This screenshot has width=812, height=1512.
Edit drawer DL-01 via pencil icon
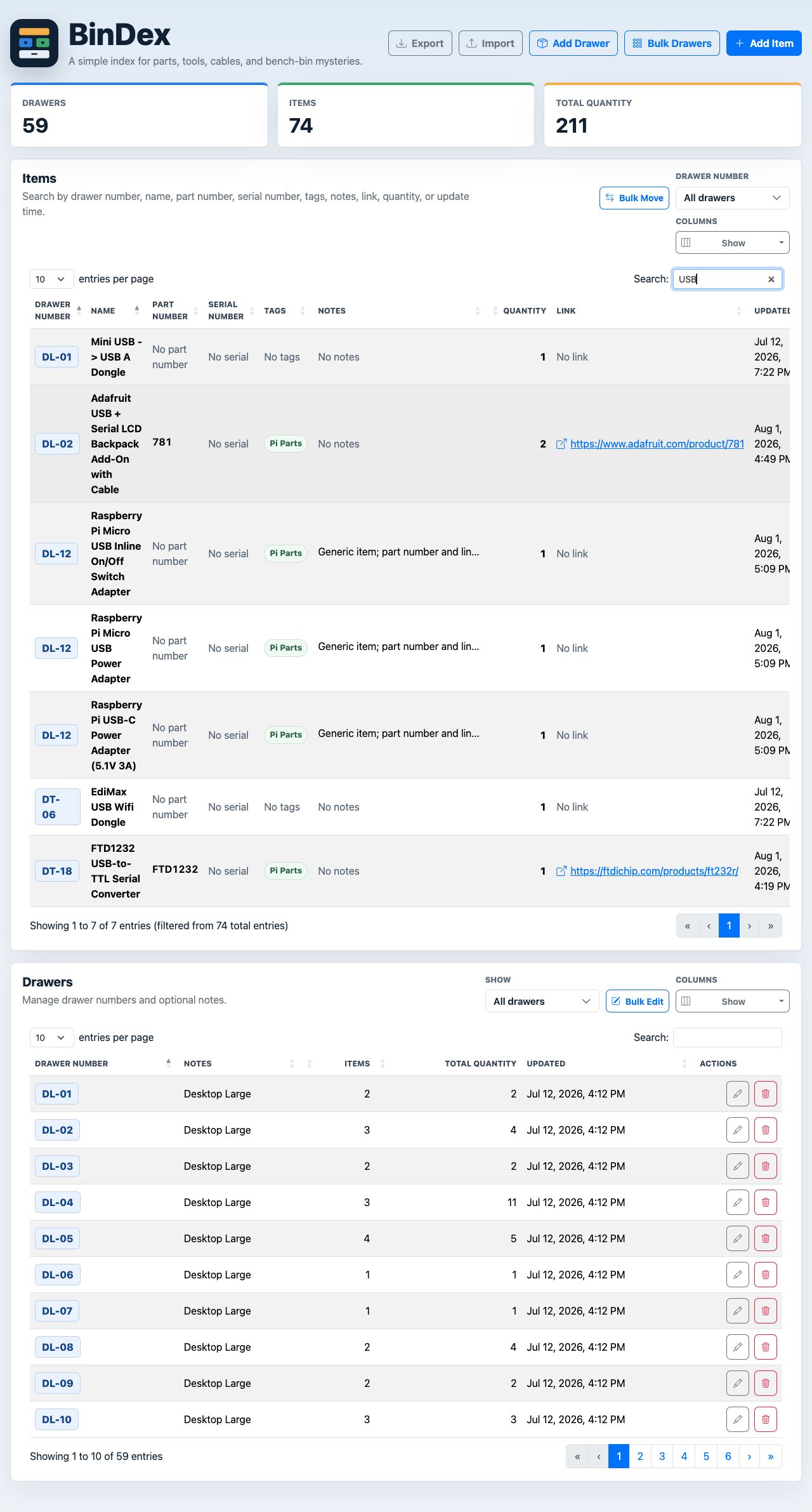(x=738, y=1094)
